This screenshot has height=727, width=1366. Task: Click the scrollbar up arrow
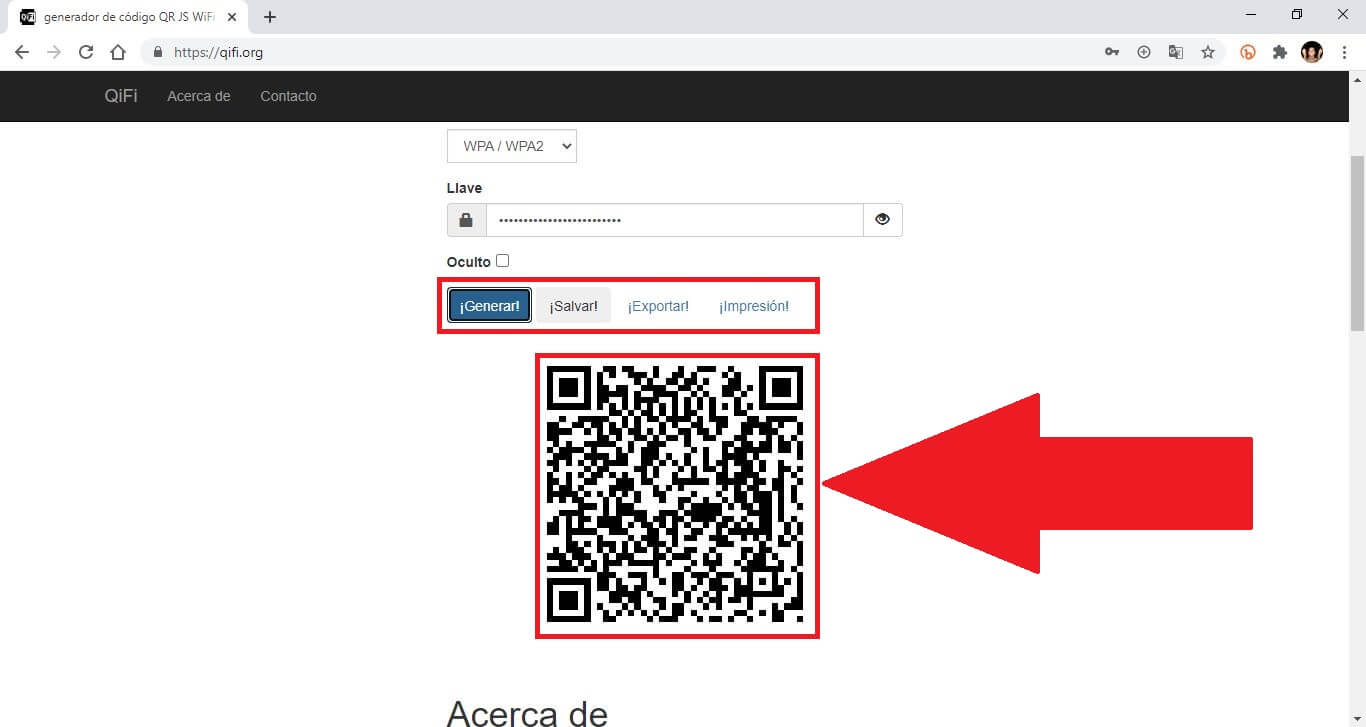[1357, 79]
